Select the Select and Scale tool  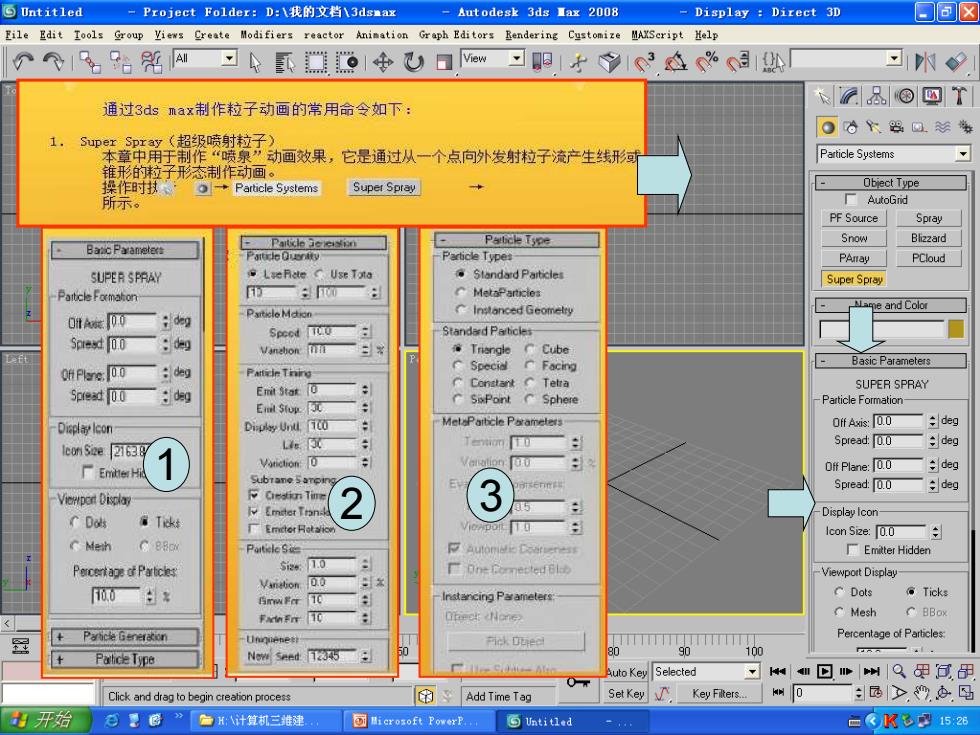pyautogui.click(x=444, y=62)
